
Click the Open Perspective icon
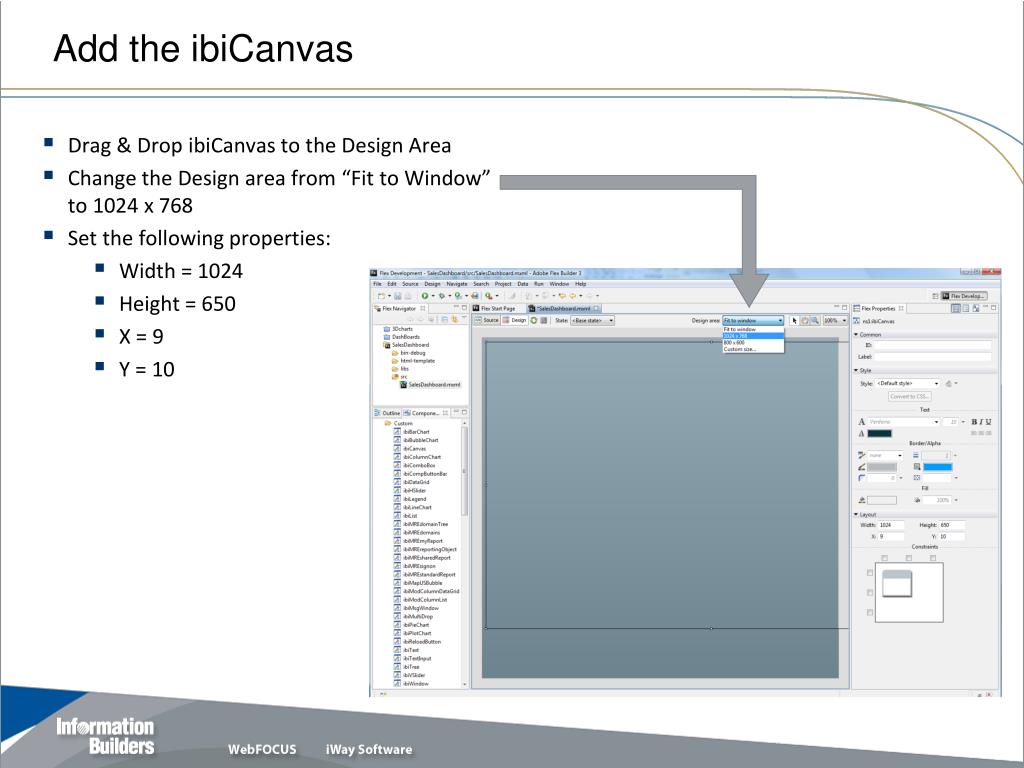click(x=935, y=296)
